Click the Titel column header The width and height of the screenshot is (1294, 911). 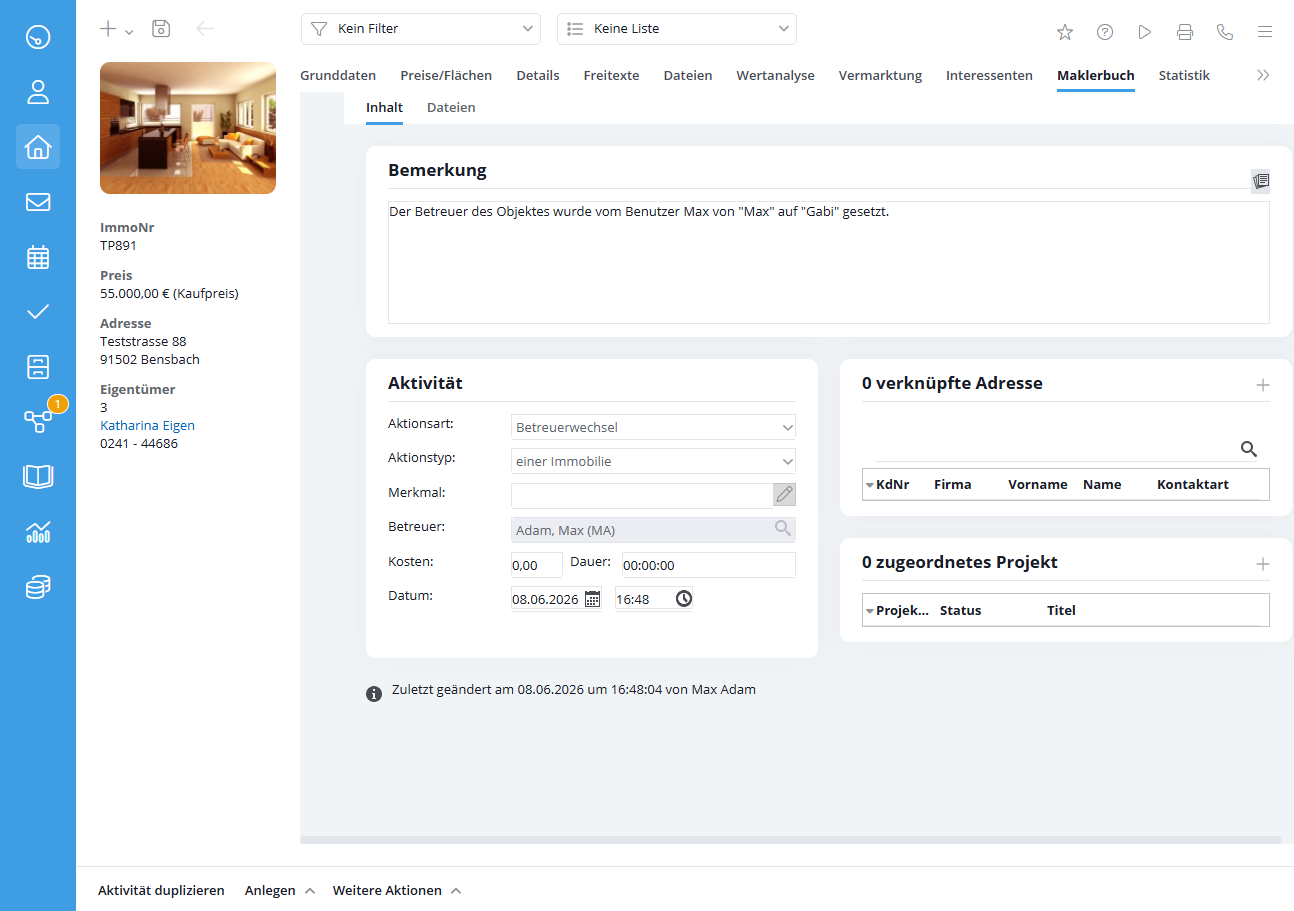coord(1061,610)
